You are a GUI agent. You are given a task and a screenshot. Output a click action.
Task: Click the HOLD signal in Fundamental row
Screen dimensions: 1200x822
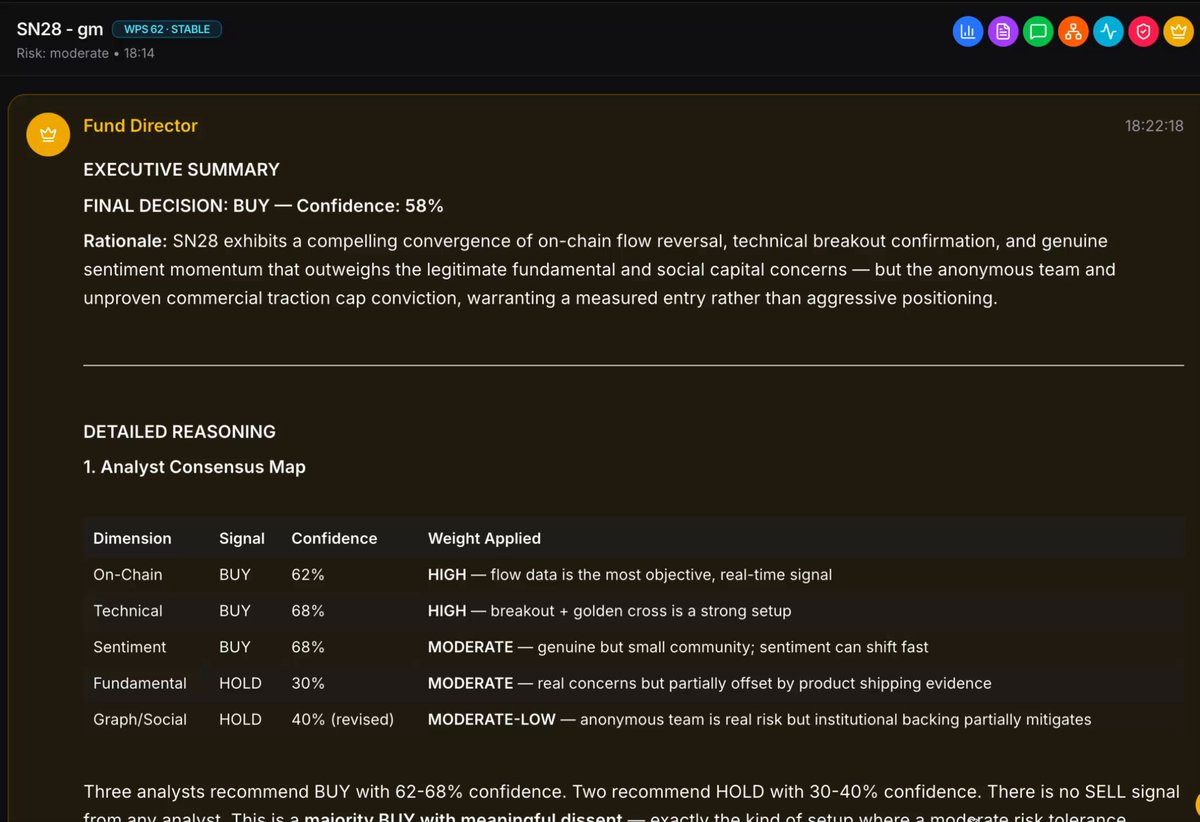pos(240,683)
